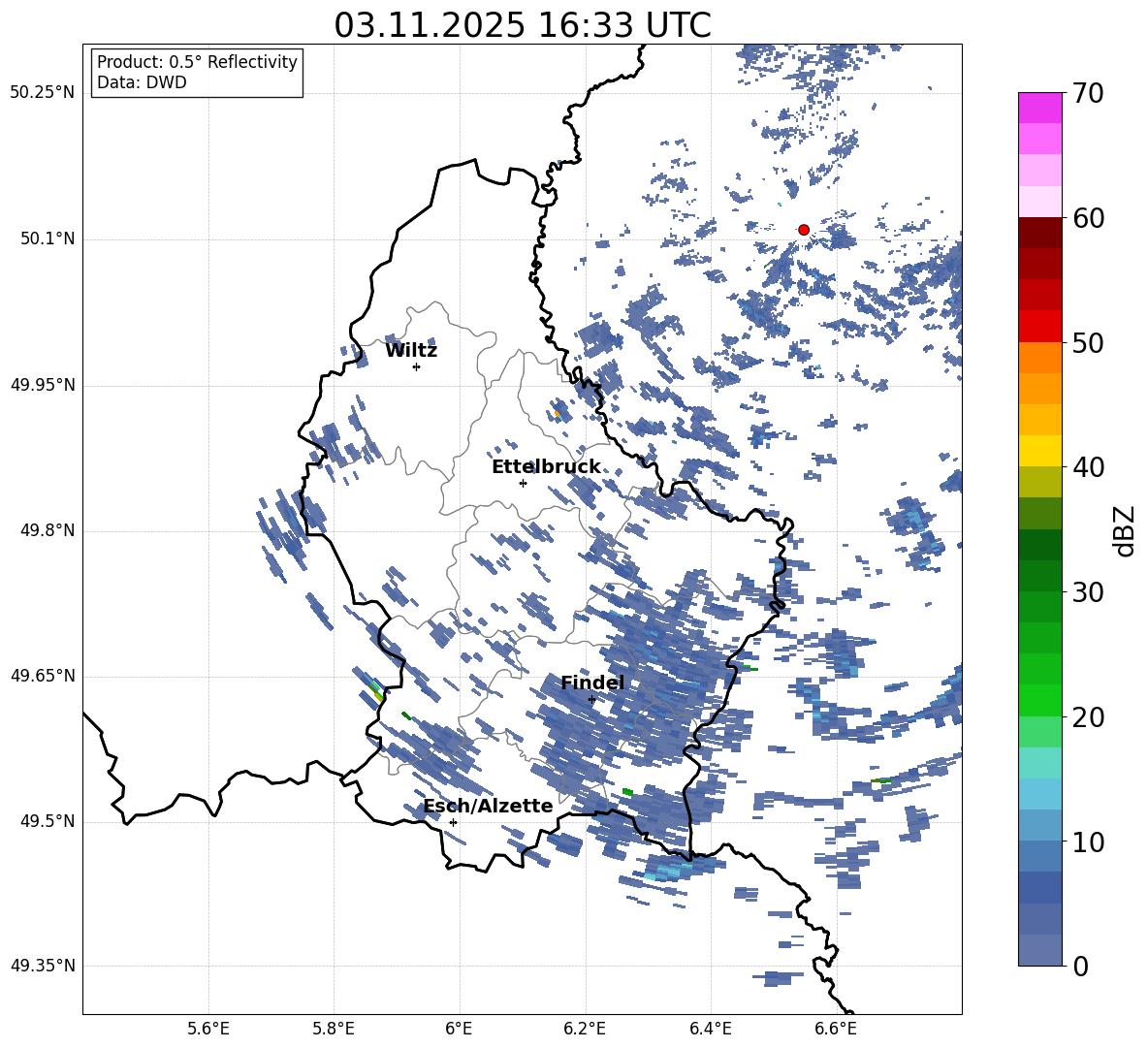
Task: Click the orange echo northeast of Ettelbruck
Action: (x=558, y=414)
